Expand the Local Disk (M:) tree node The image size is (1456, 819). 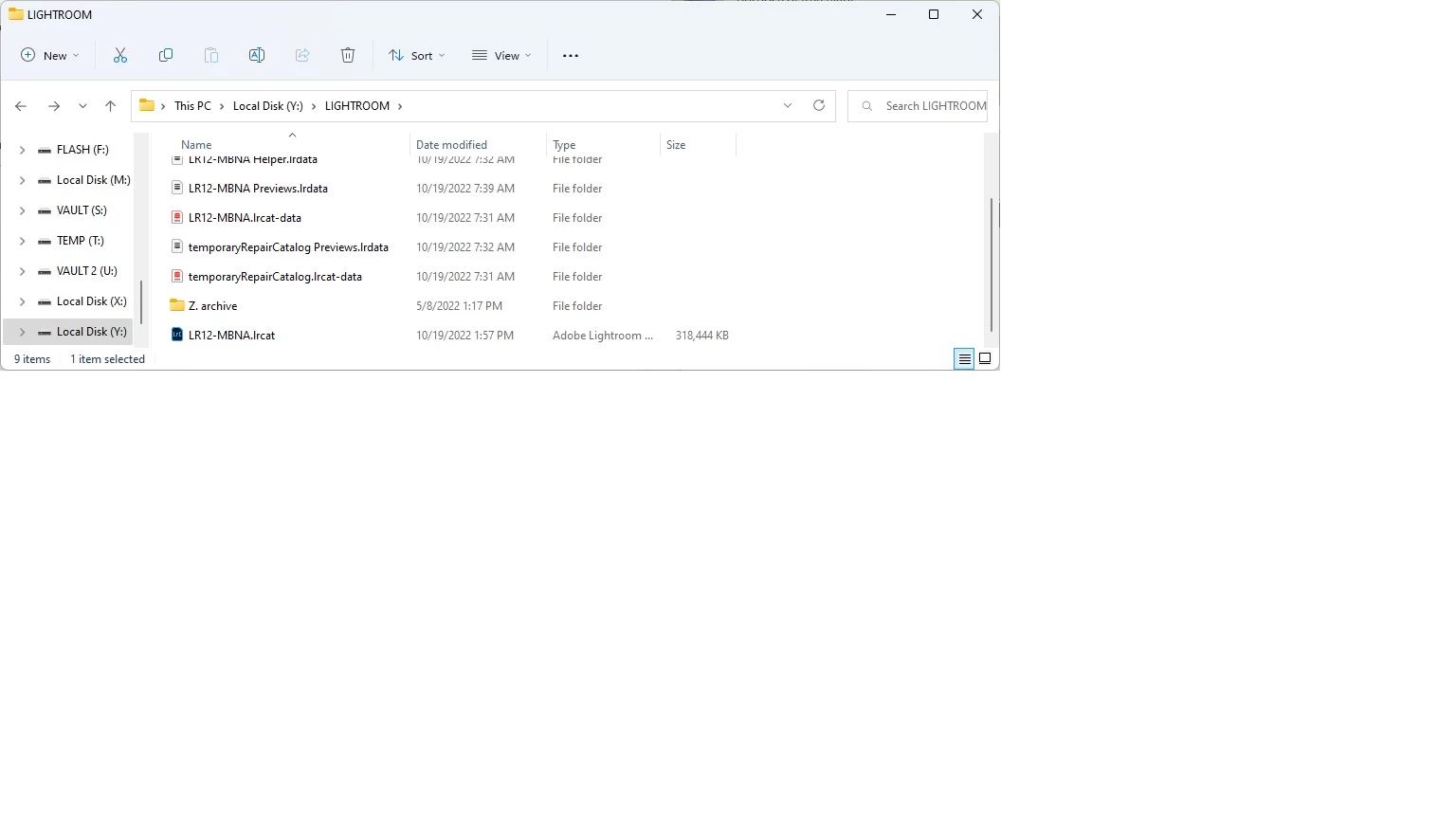(22, 180)
